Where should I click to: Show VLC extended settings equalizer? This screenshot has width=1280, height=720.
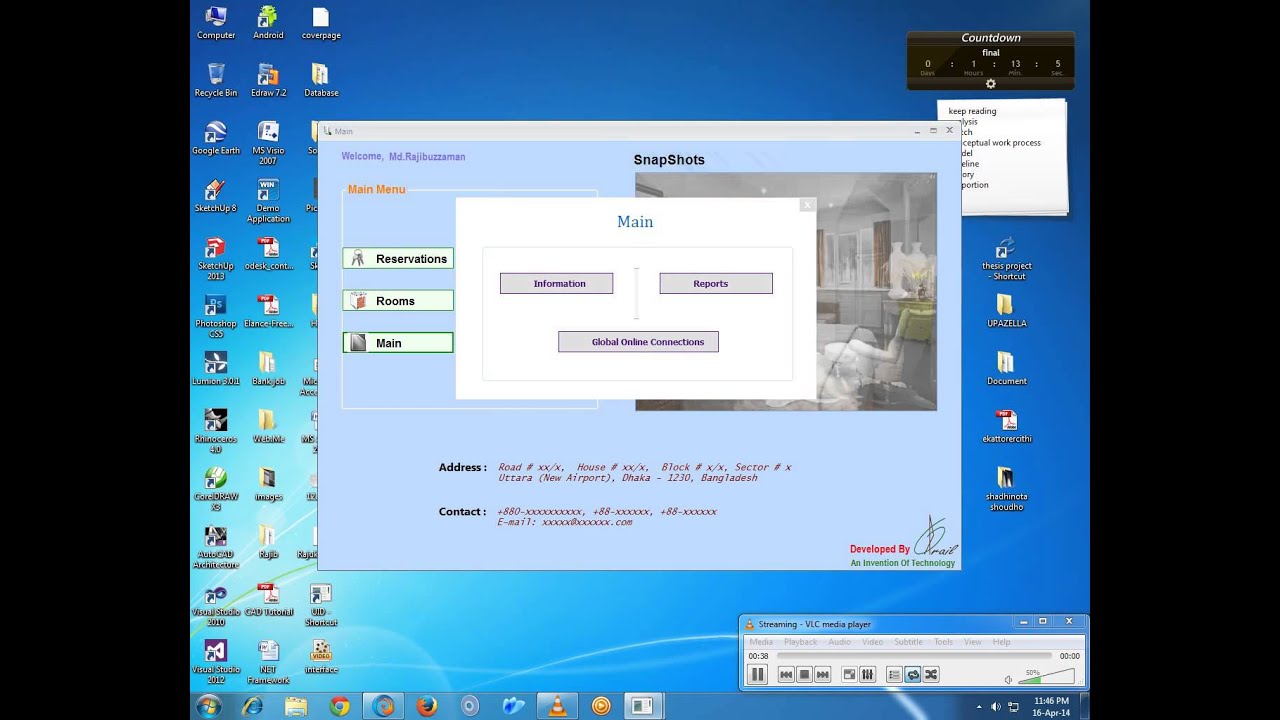(x=867, y=675)
